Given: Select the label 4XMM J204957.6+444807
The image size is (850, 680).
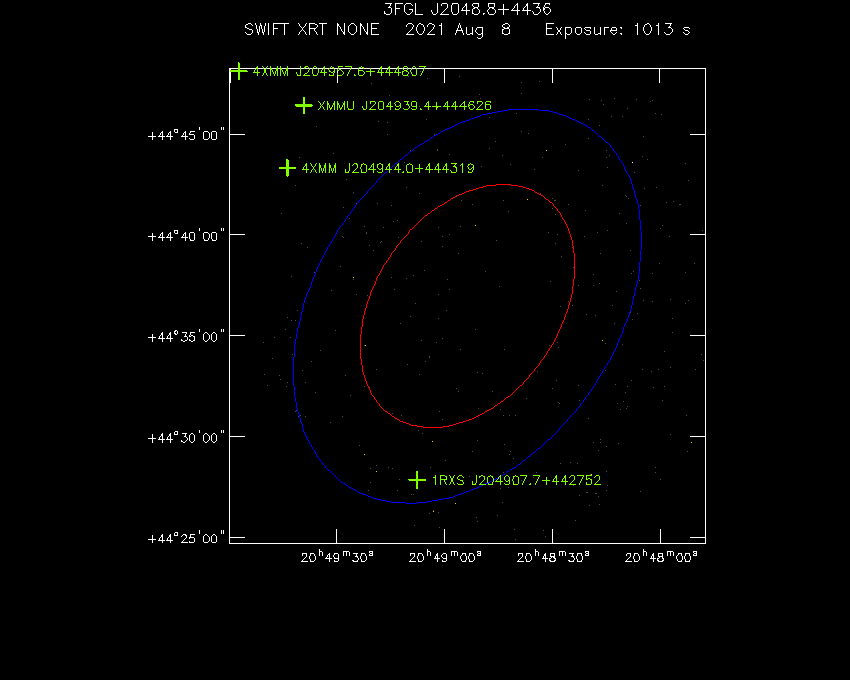Looking at the screenshot, I should [339, 72].
